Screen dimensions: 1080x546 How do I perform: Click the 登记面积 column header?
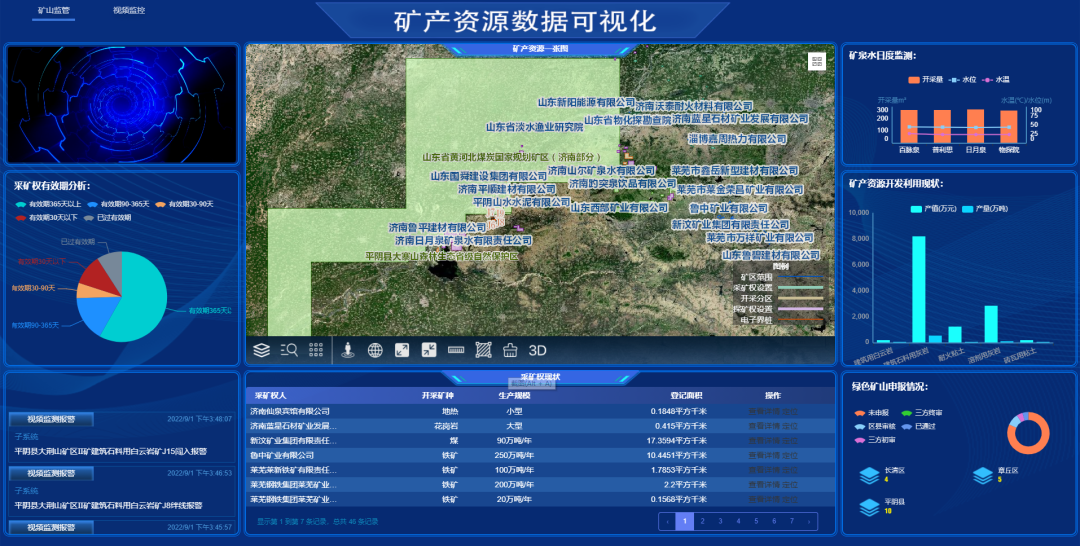pyautogui.click(x=686, y=396)
